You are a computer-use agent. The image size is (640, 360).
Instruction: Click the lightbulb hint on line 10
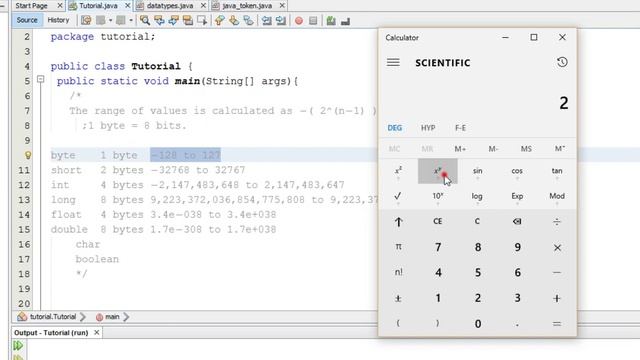[28, 155]
